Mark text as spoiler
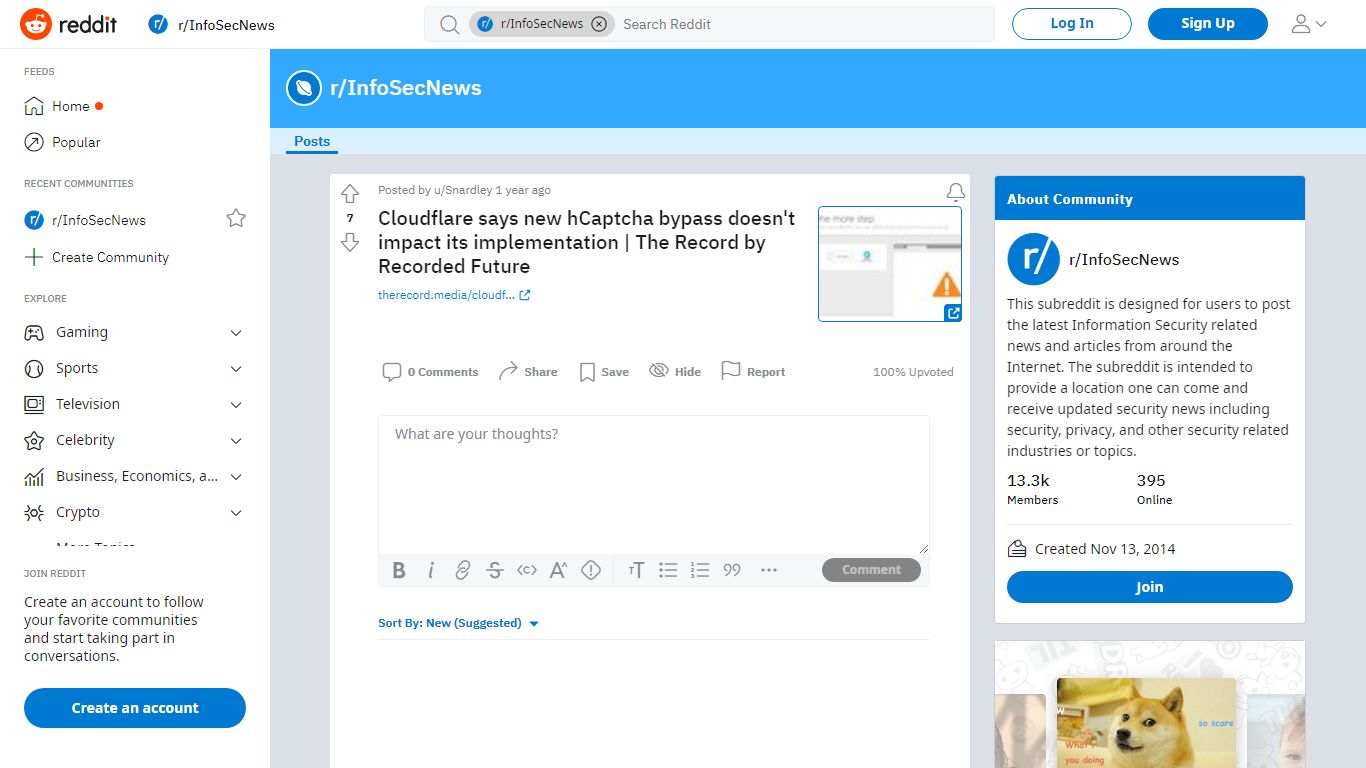The image size is (1366, 768). point(591,570)
